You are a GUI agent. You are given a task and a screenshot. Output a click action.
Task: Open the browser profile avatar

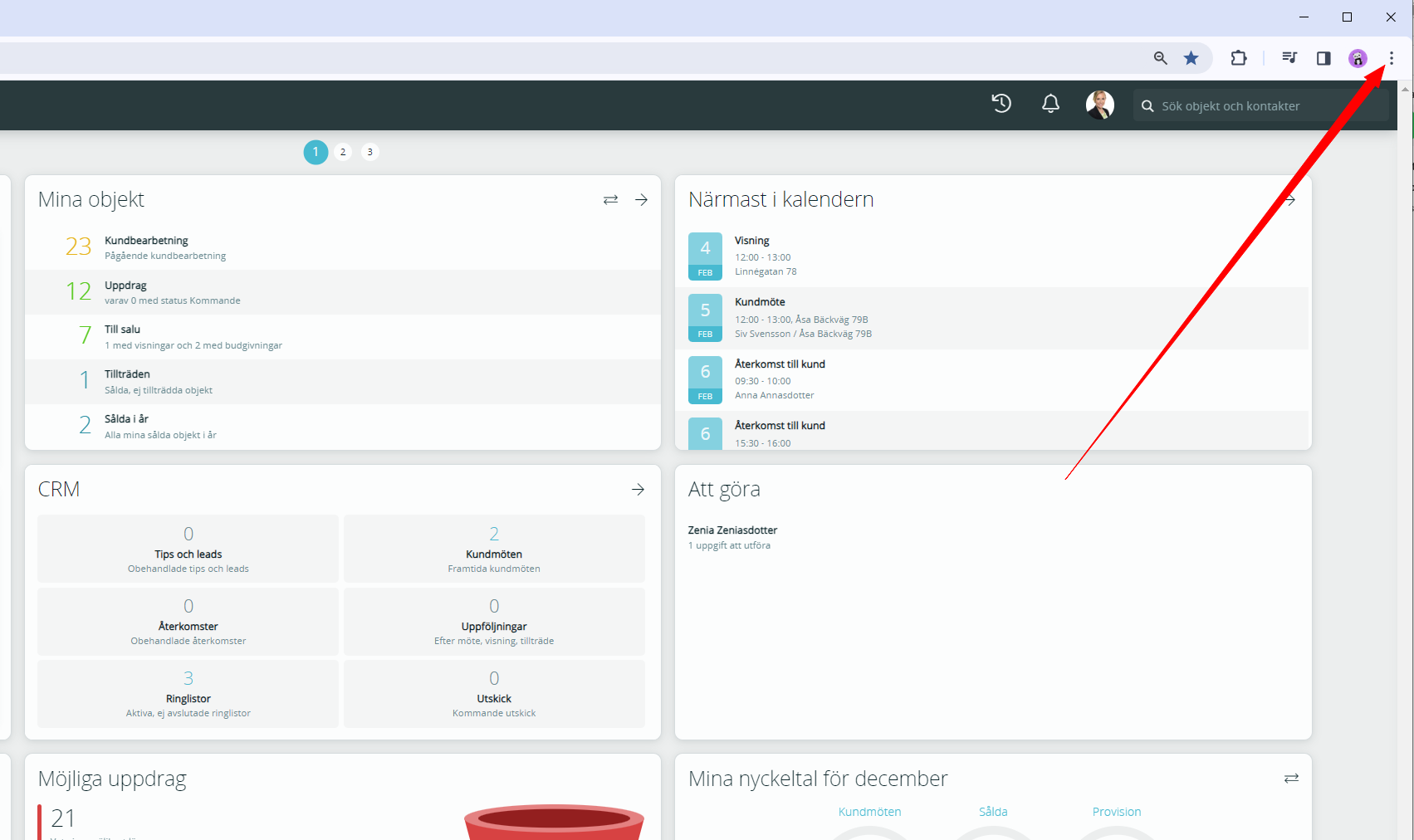point(1358,58)
